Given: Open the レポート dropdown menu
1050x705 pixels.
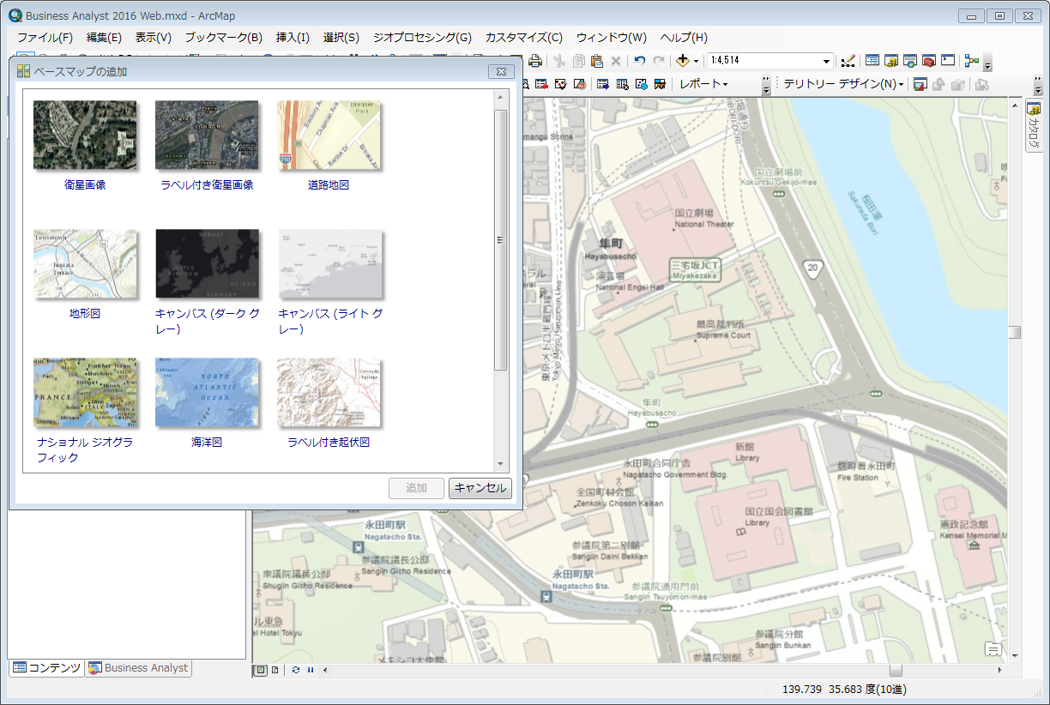Looking at the screenshot, I should [703, 84].
